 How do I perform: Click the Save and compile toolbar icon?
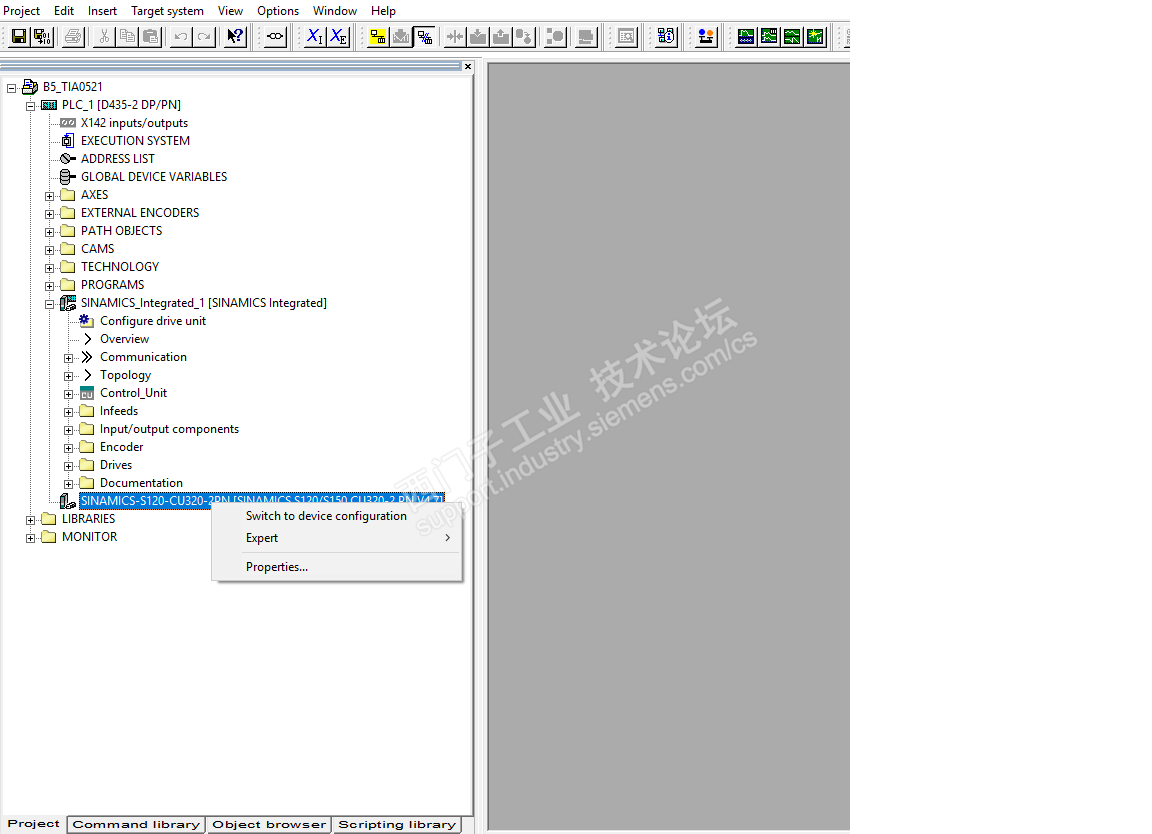pyautogui.click(x=43, y=36)
